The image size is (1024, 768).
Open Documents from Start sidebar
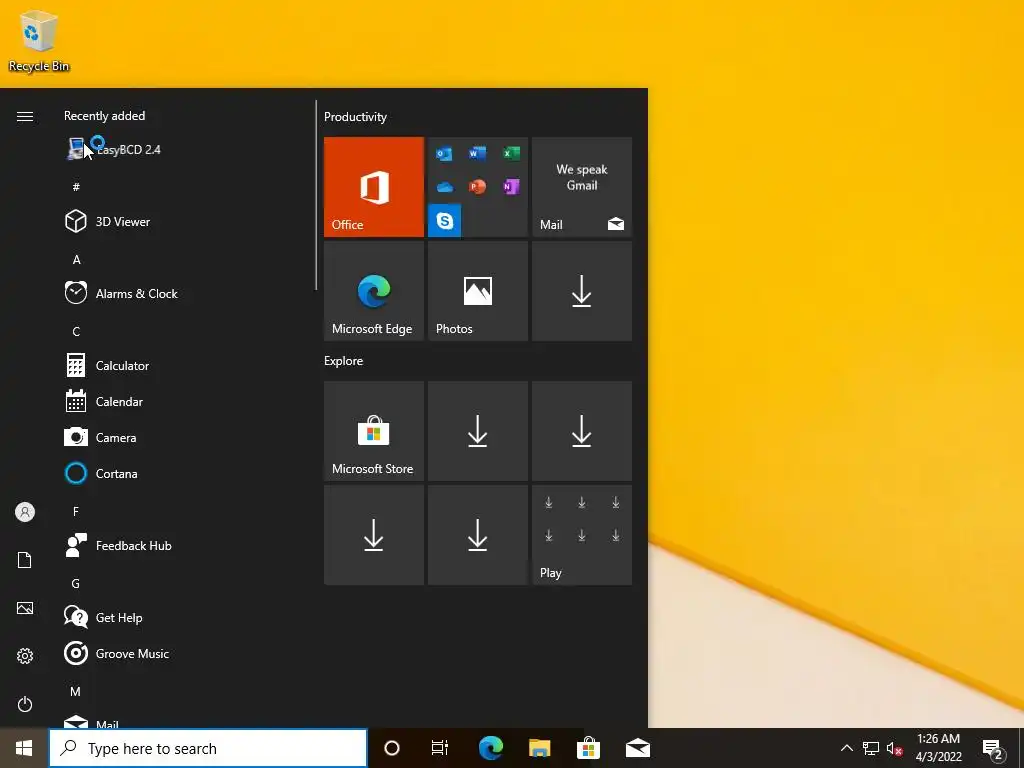pos(25,560)
